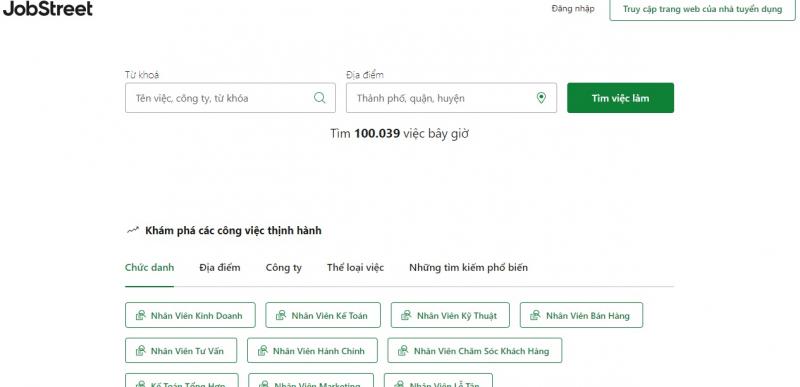Screen dimensions: 800x387
Task: Show the Những tìm kiếm phổ biến tab
Action: coord(468,268)
